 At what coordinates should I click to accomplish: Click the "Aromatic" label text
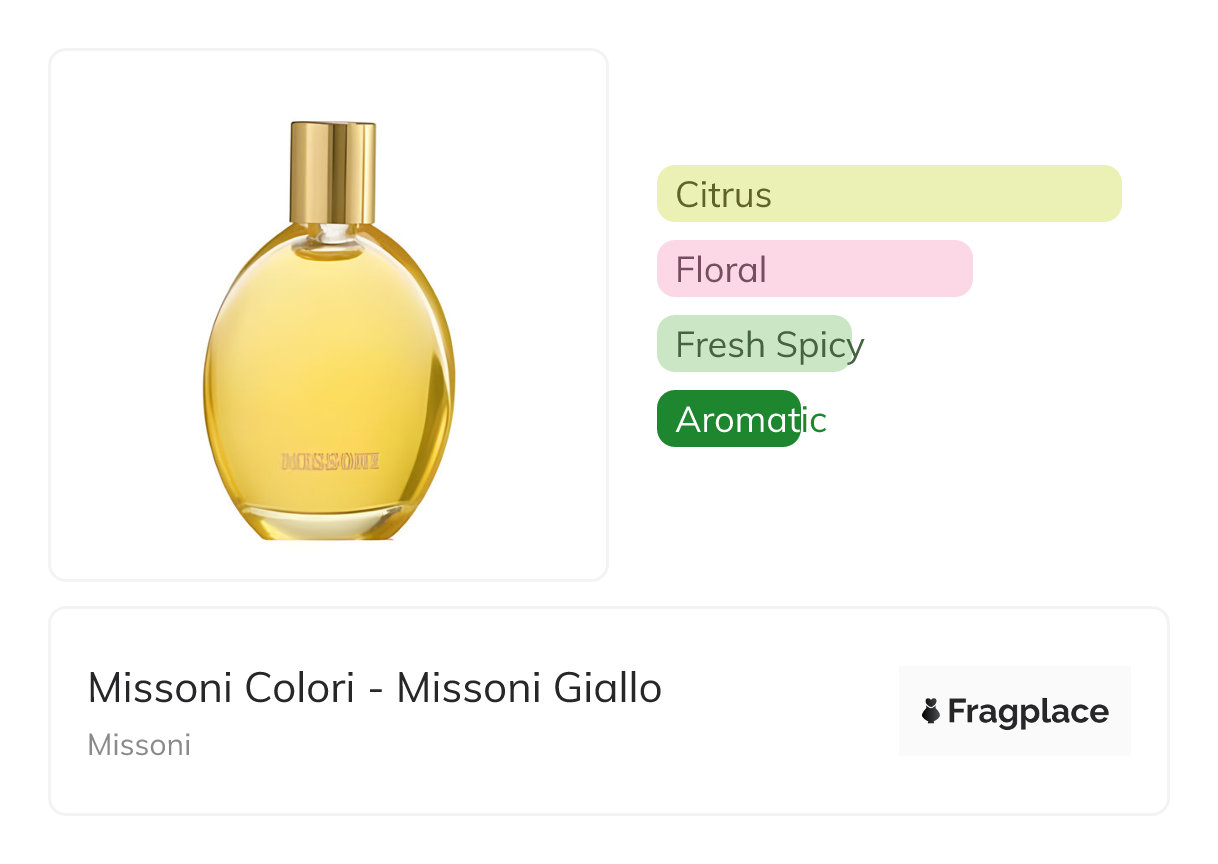click(x=751, y=420)
